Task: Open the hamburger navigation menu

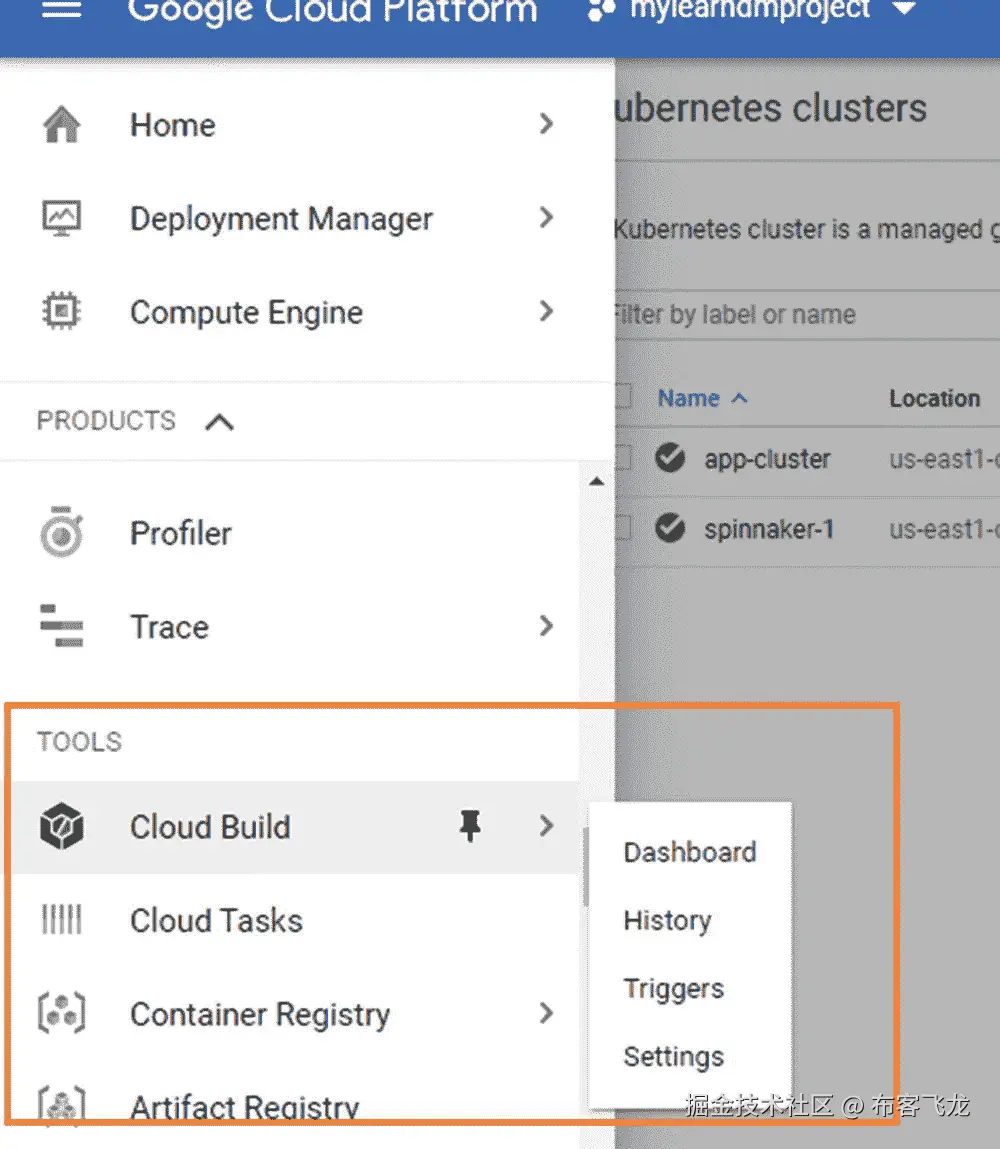Action: tap(62, 10)
